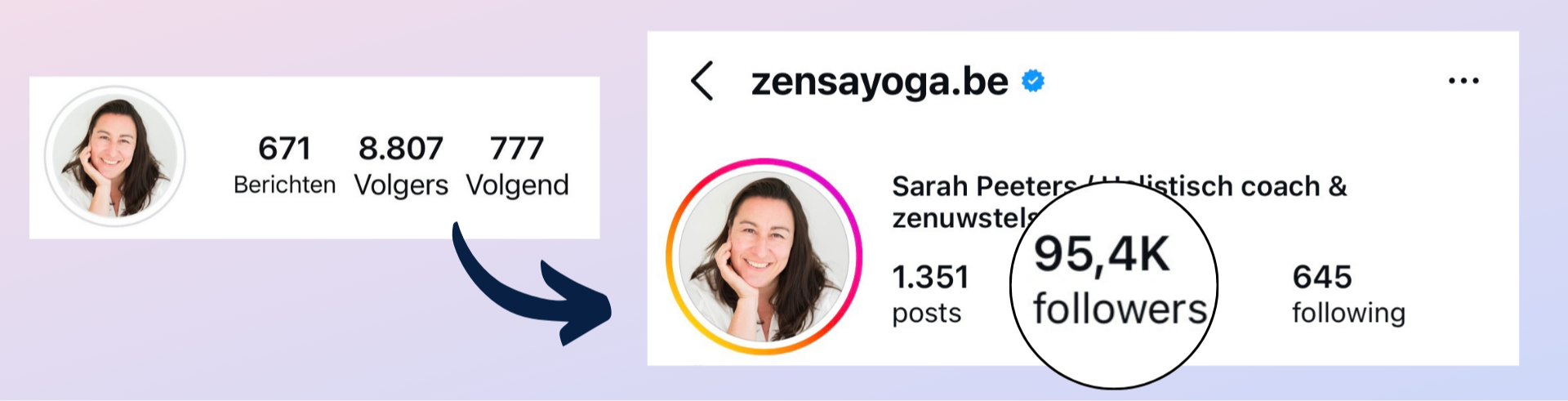The width and height of the screenshot is (1568, 401).
Task: Click the blue verified badge icon
Action: click(x=1033, y=81)
